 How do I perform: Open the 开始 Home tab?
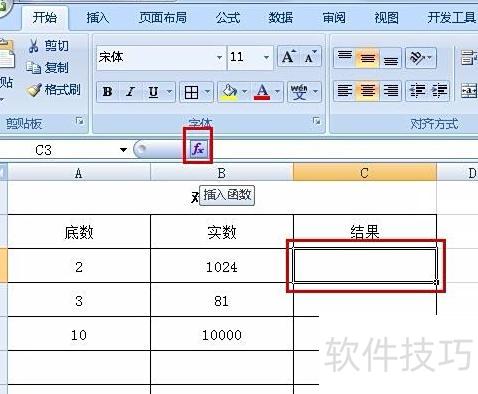click(45, 17)
